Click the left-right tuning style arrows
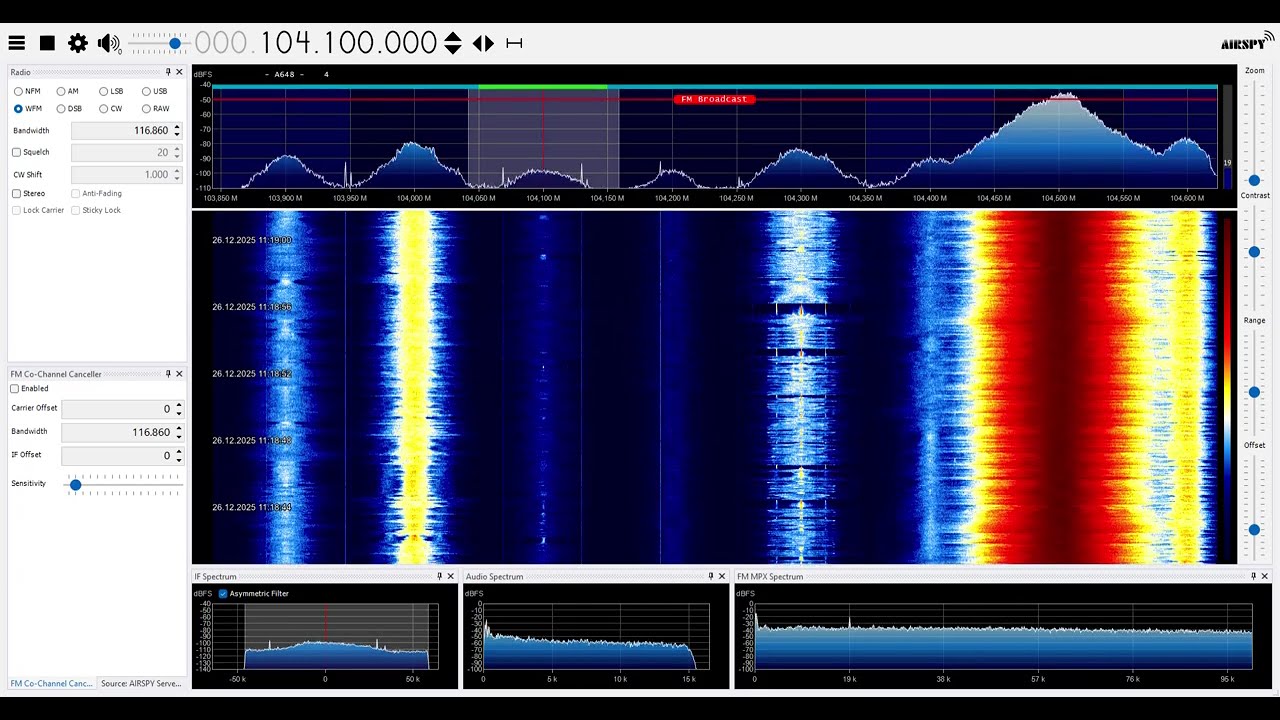The image size is (1280, 720). tap(483, 43)
